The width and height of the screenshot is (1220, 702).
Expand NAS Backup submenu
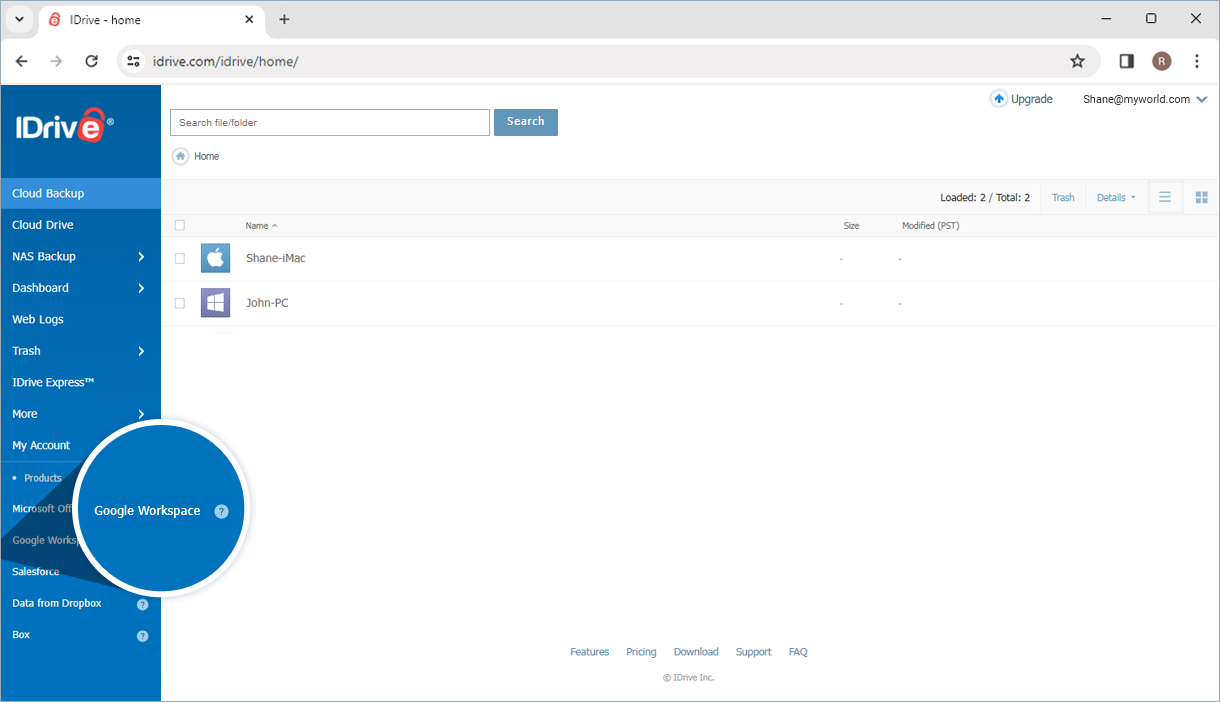pos(141,257)
